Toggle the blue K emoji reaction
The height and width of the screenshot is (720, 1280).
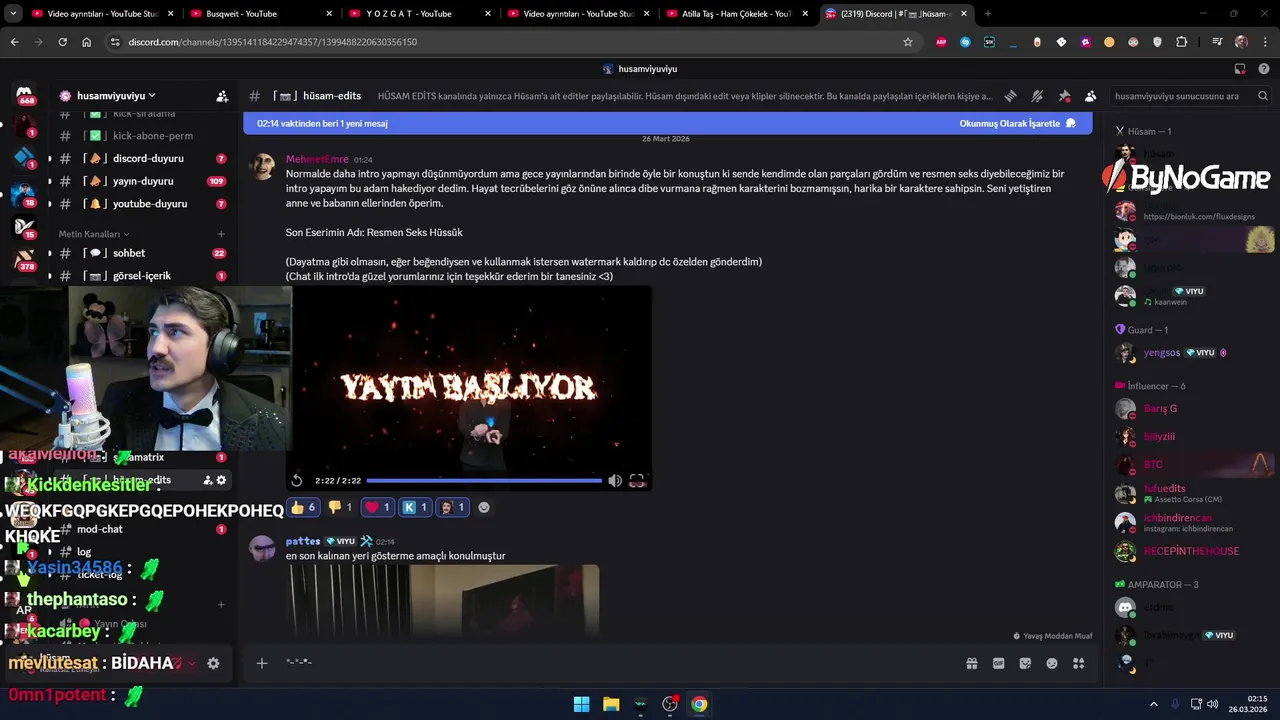(x=415, y=507)
